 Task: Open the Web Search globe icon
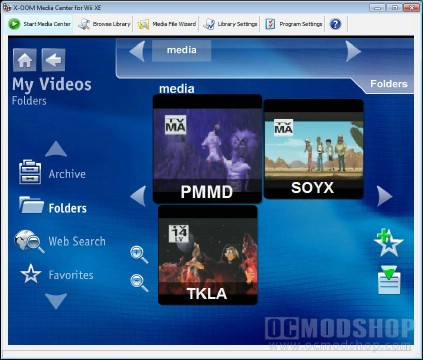tap(29, 241)
